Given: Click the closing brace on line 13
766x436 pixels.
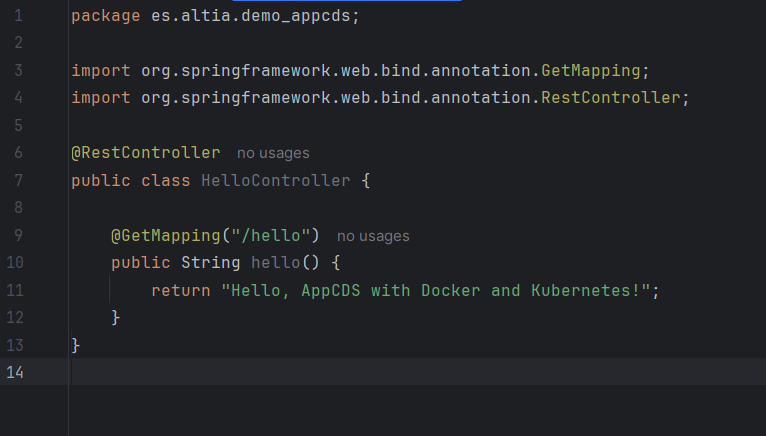Looking at the screenshot, I should pos(76,345).
